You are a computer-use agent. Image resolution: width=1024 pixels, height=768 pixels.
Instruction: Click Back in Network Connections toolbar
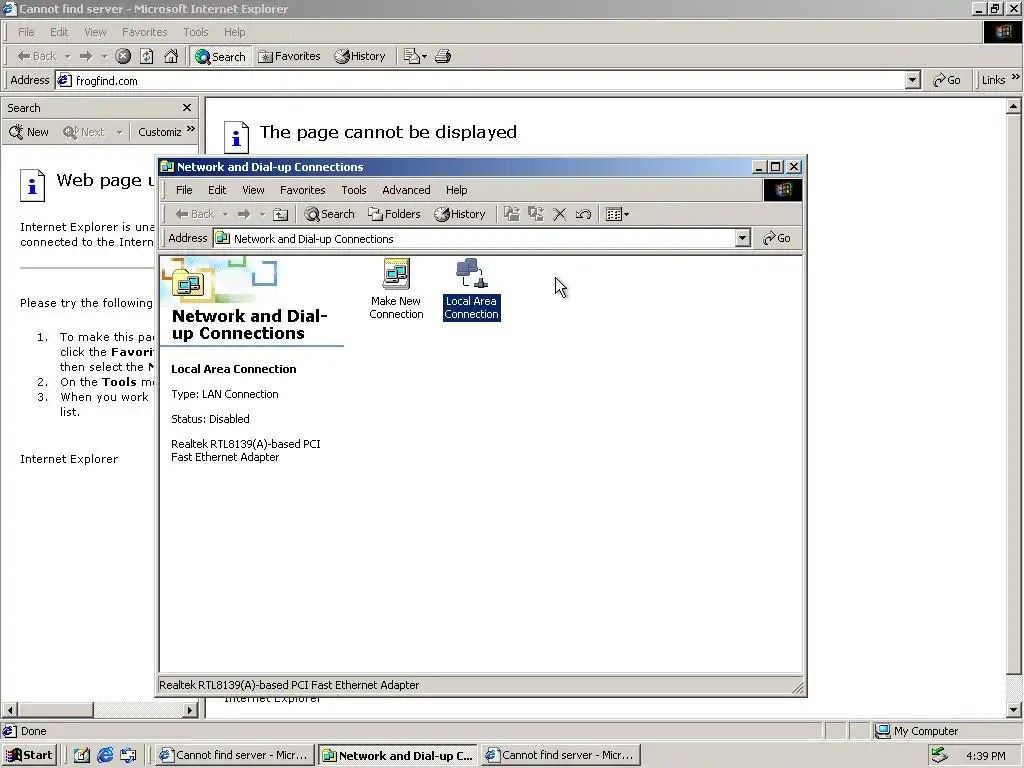(x=195, y=214)
